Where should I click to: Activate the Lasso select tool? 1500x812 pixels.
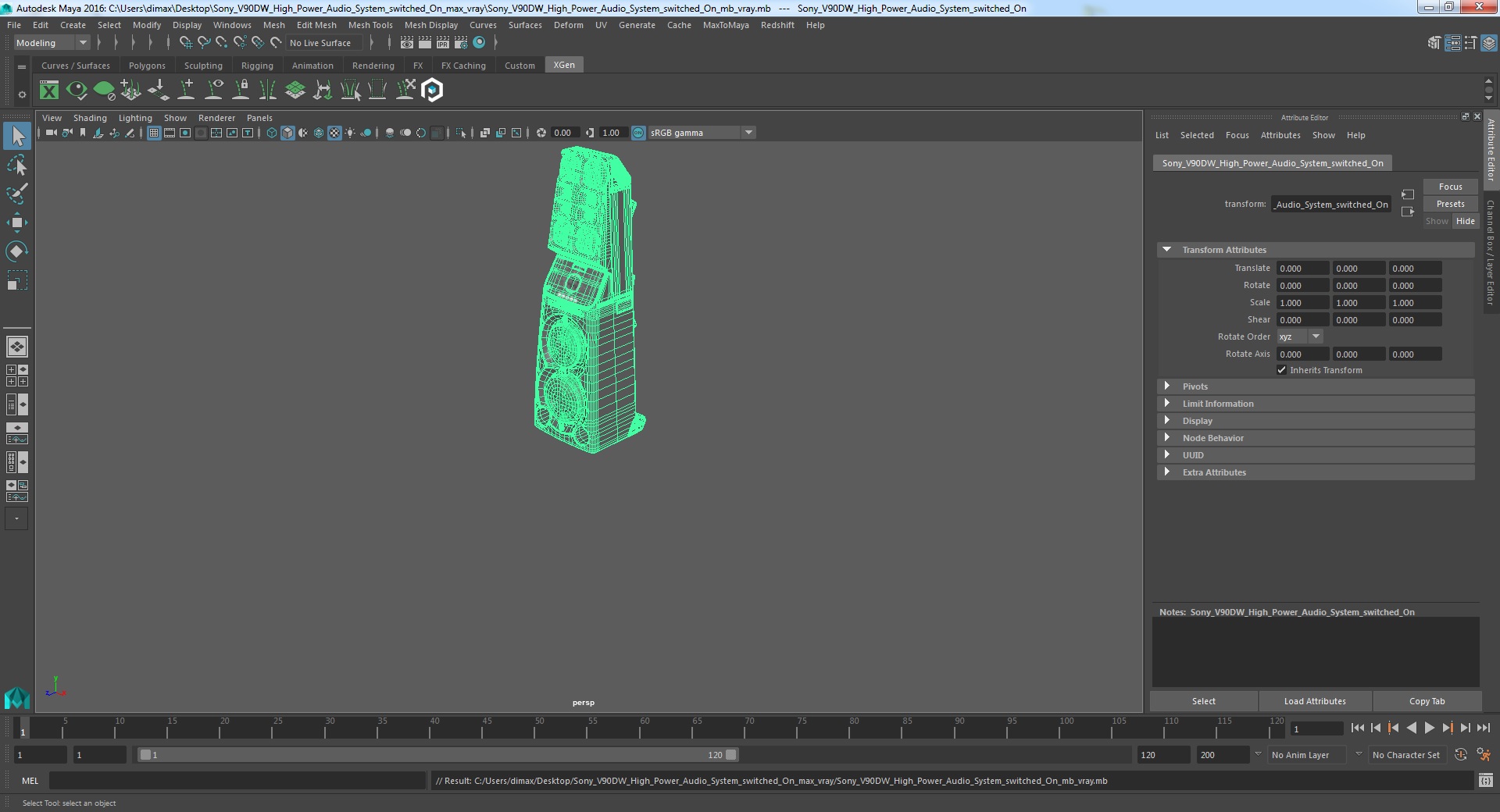pos(17,166)
